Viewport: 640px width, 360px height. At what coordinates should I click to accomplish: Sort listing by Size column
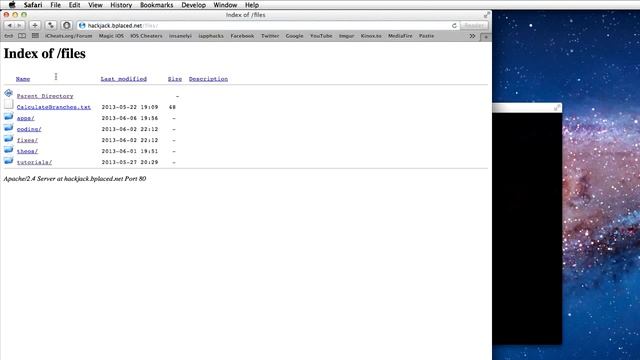click(175, 79)
